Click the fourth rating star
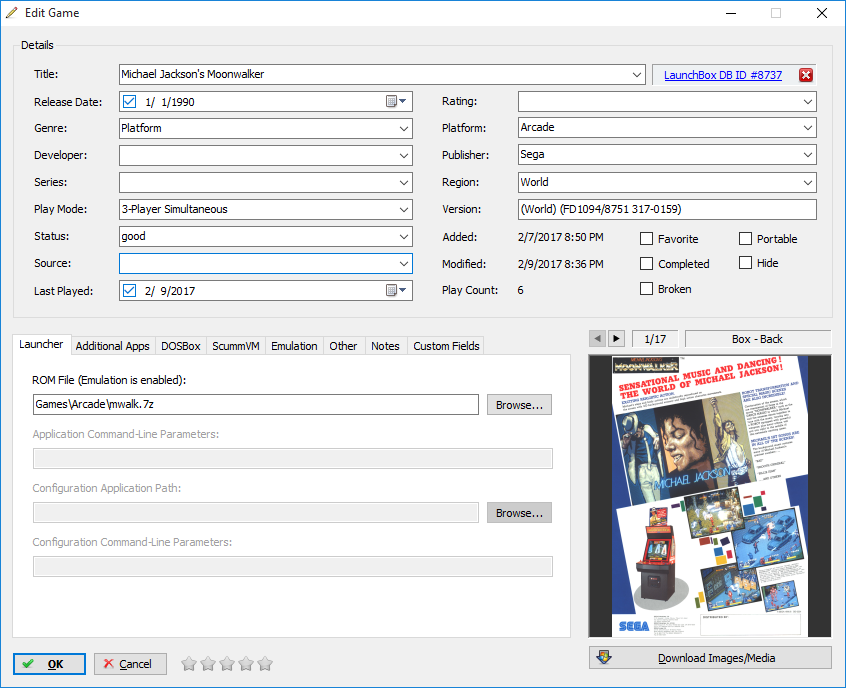 point(245,663)
